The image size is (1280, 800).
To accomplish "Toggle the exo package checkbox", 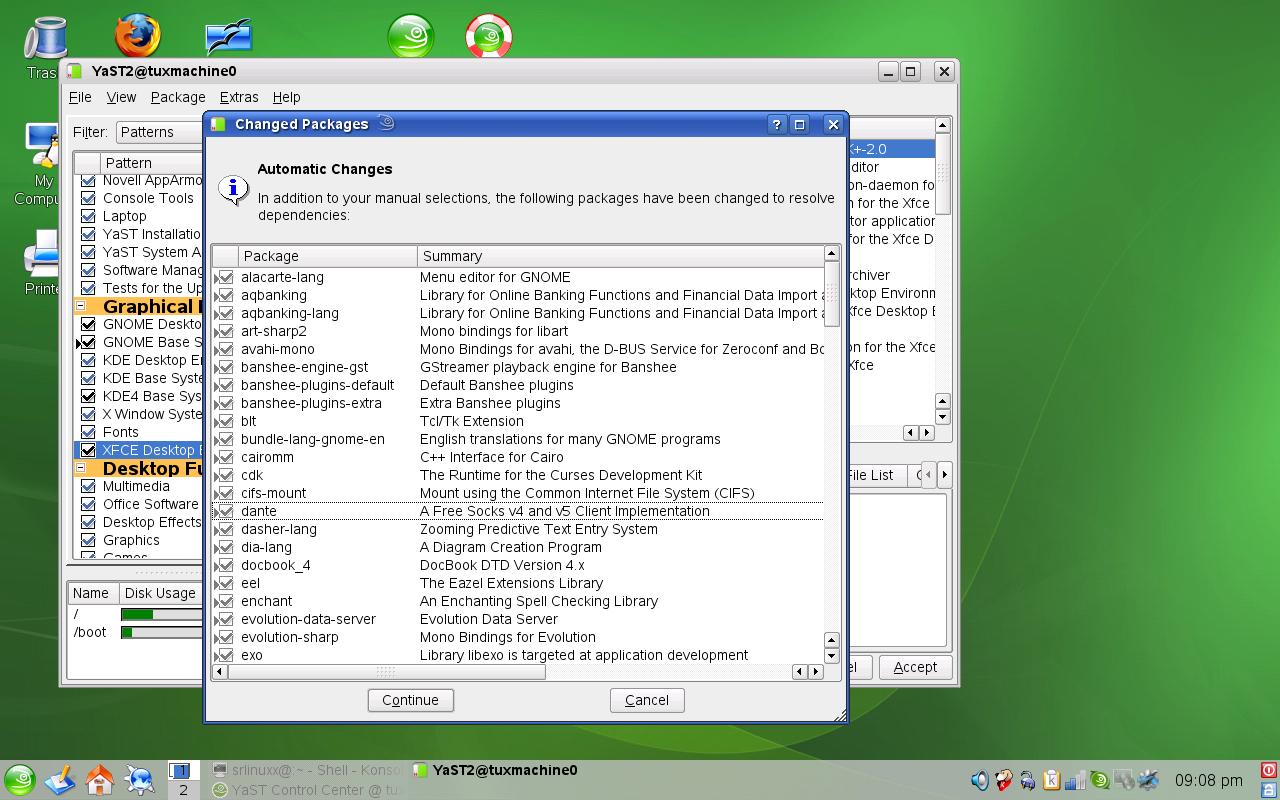I will [x=226, y=655].
